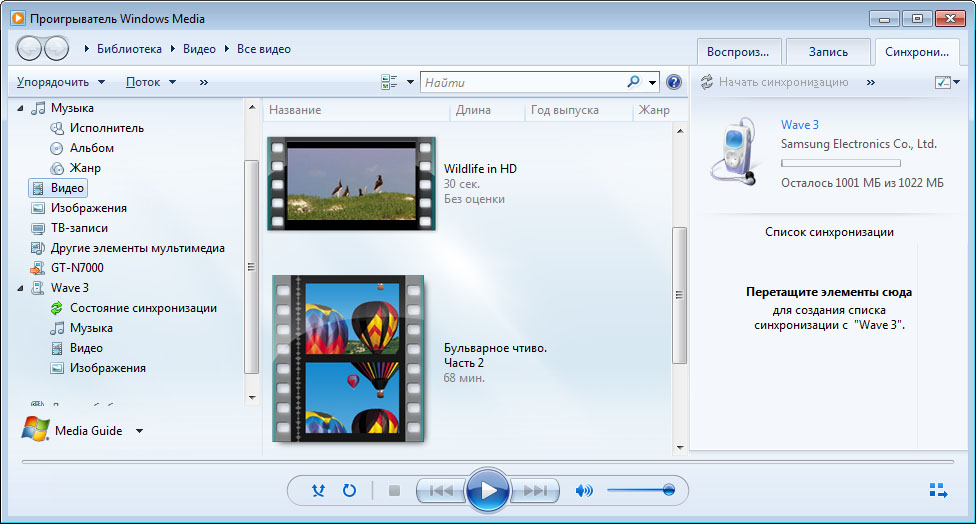This screenshot has width=976, height=524.
Task: Adjust the volume slider
Action: tap(641, 490)
